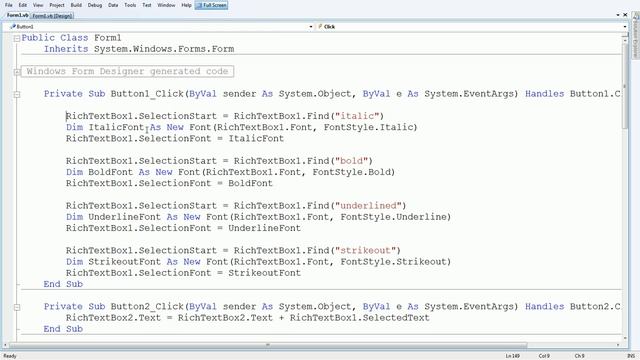The width and height of the screenshot is (640, 360).
Task: Click 'Handles Button1.C' at end of line
Action: pos(573,94)
